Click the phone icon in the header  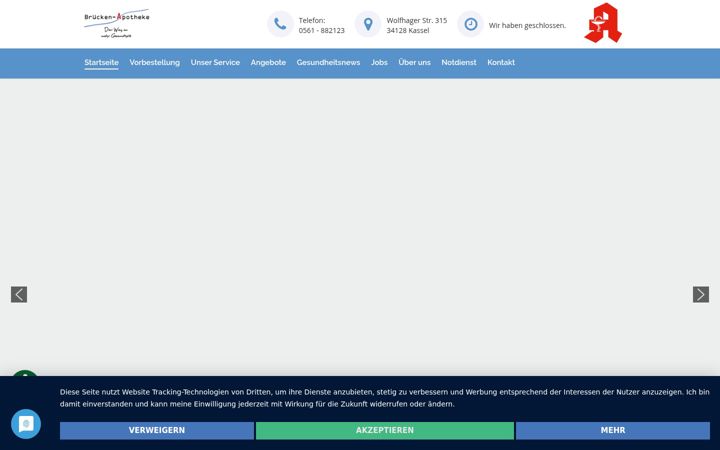pyautogui.click(x=280, y=24)
